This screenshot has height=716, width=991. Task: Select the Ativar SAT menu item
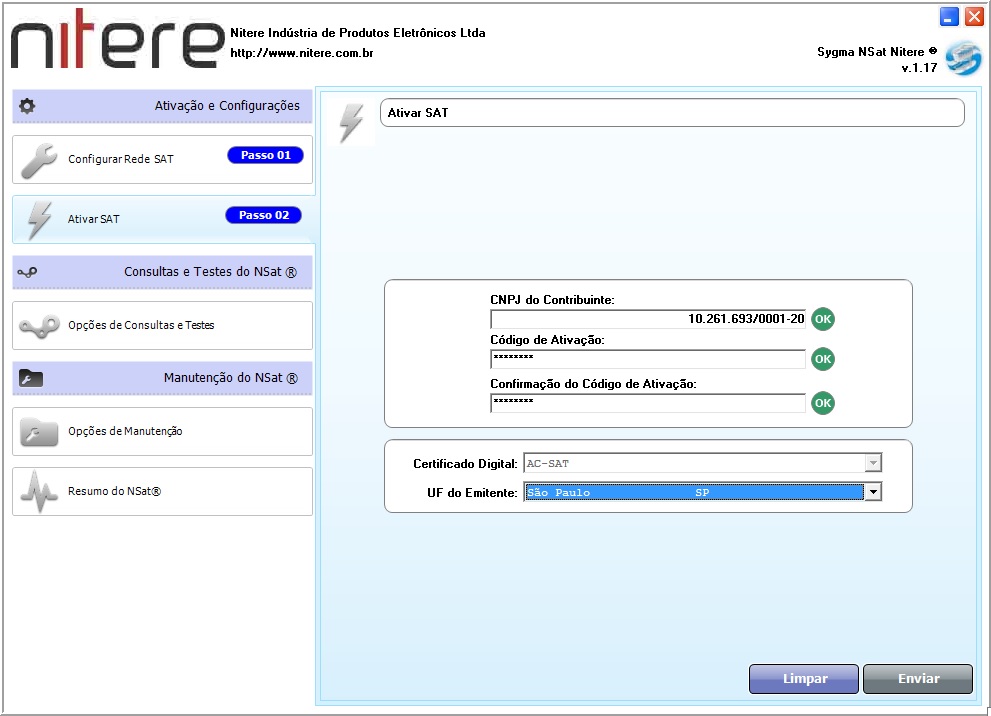162,219
